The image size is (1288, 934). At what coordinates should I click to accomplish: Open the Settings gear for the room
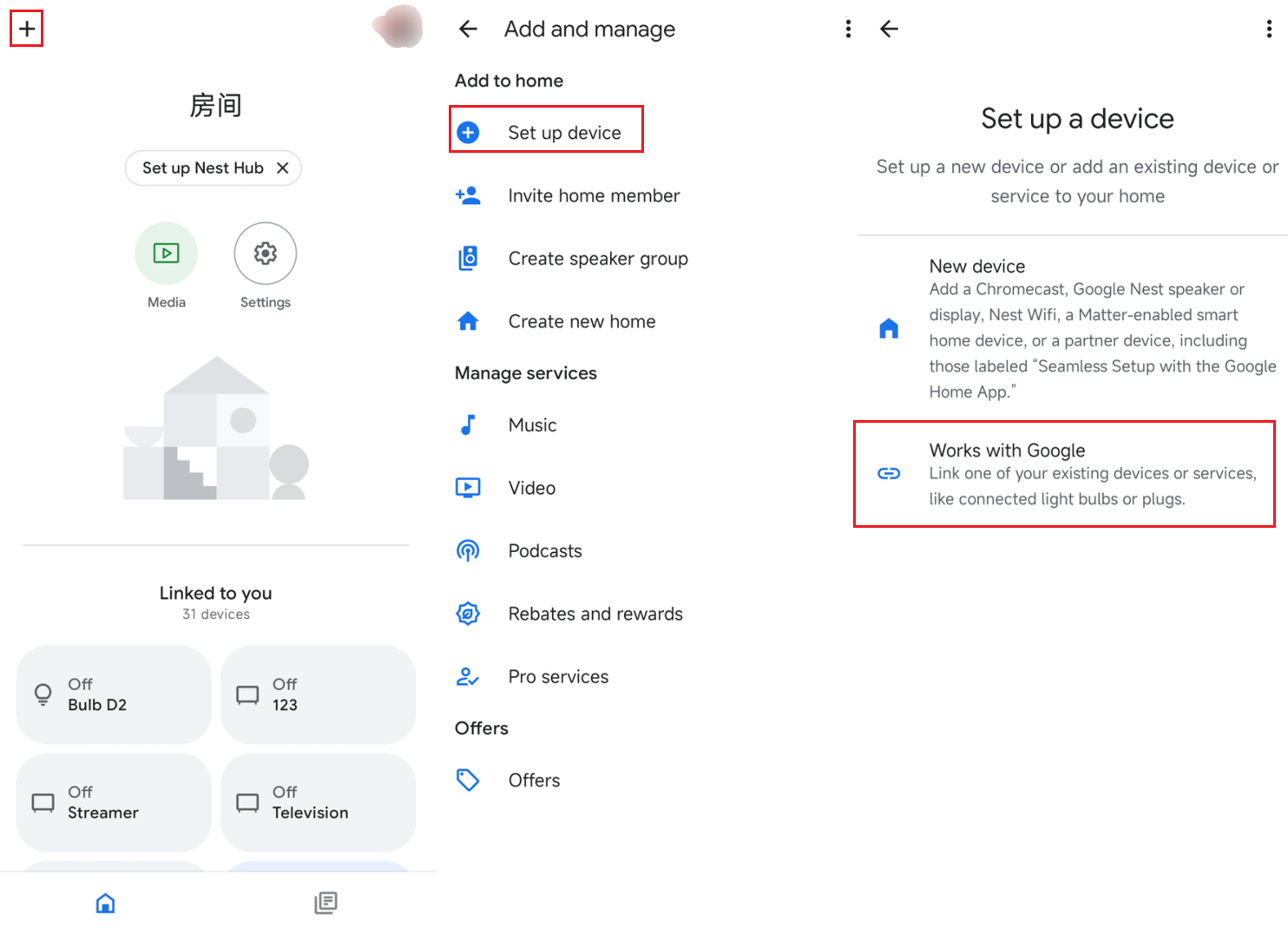pos(265,253)
